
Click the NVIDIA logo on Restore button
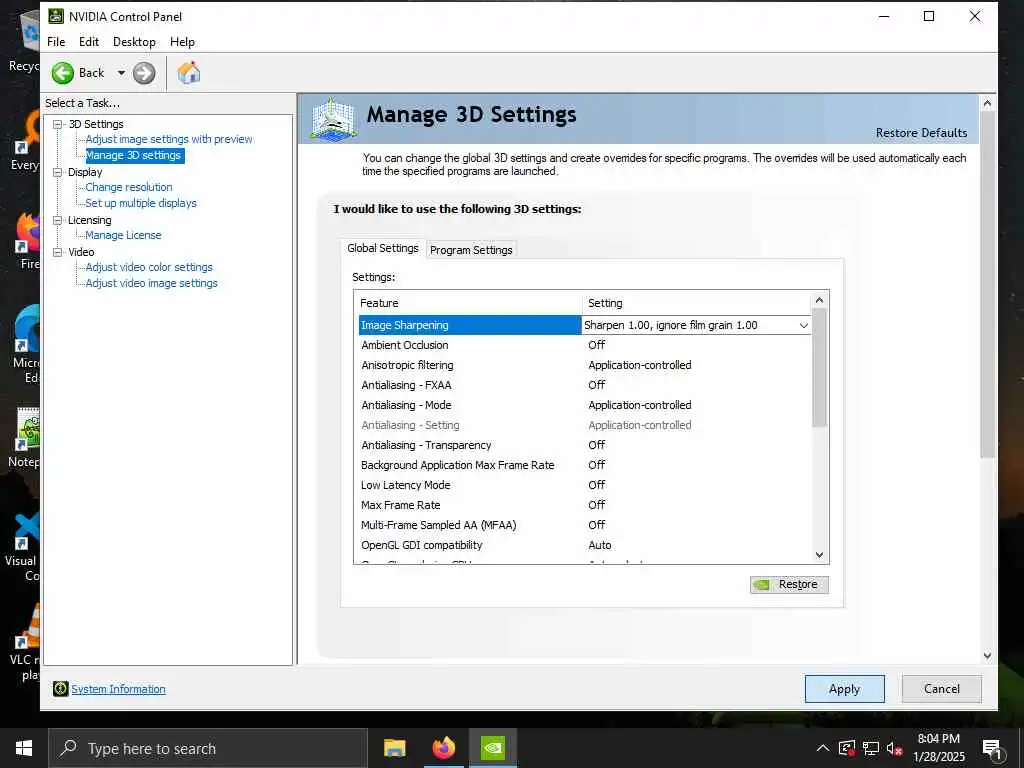(761, 584)
